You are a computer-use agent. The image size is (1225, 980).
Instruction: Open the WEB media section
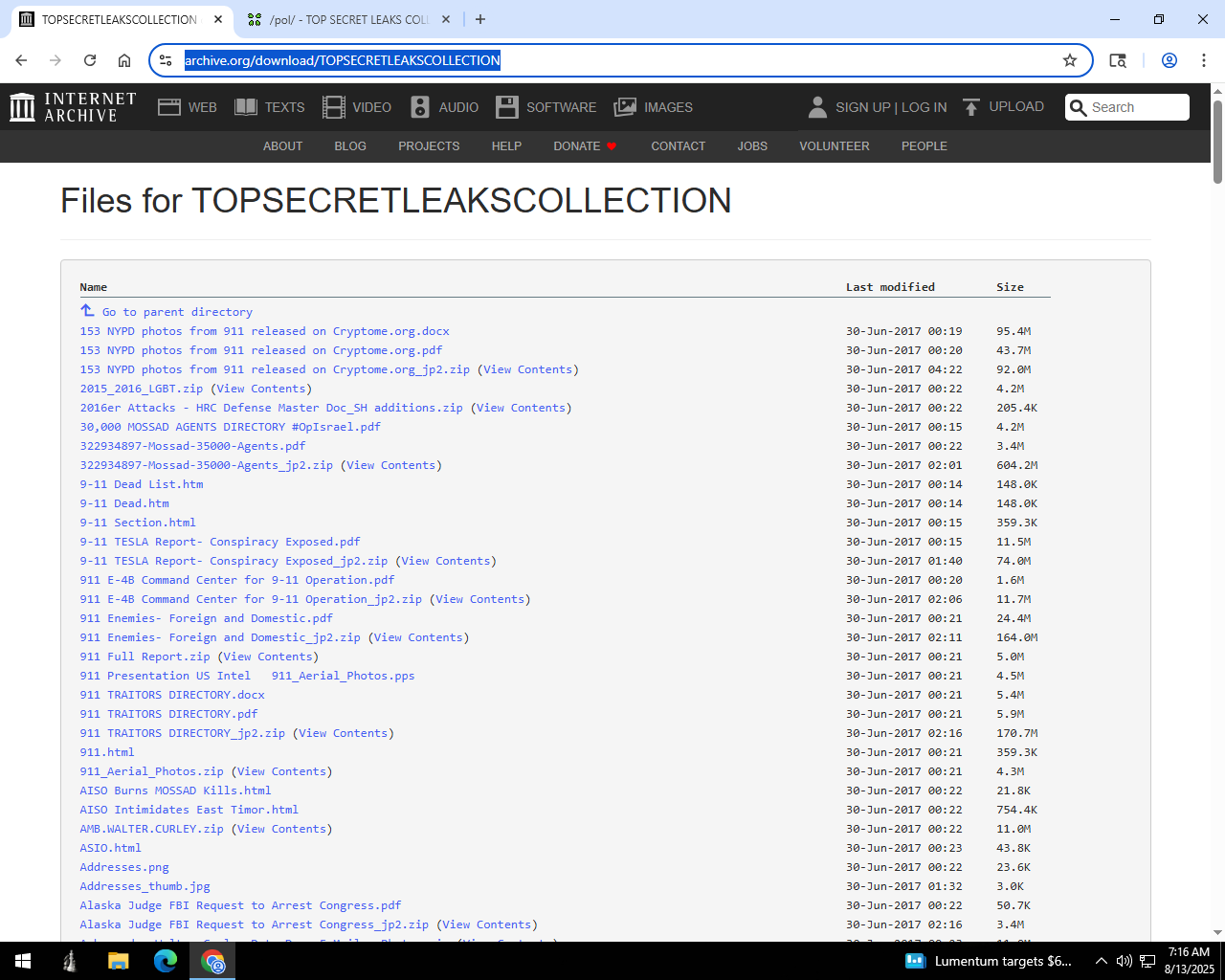coord(188,107)
